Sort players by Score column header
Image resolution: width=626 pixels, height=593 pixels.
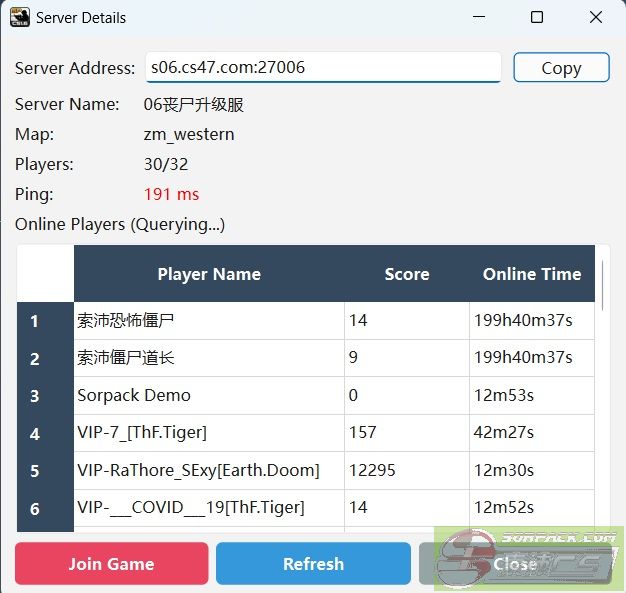406,274
